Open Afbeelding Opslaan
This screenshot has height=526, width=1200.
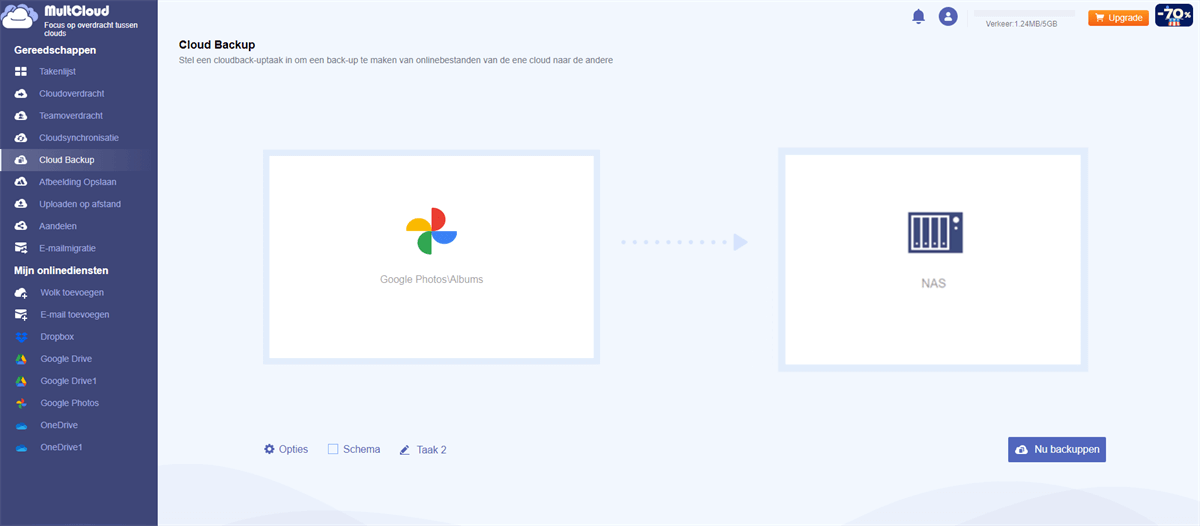coord(79,182)
